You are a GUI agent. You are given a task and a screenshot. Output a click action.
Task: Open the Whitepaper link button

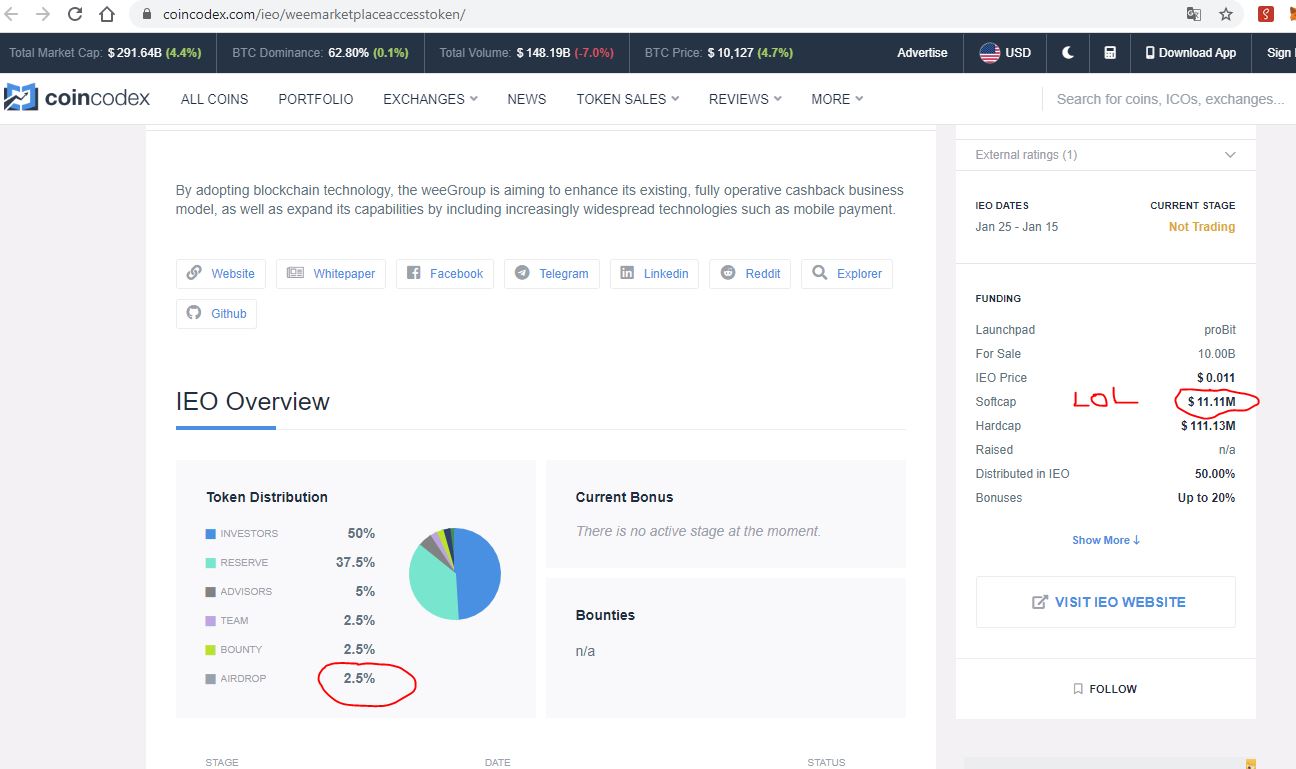(331, 274)
